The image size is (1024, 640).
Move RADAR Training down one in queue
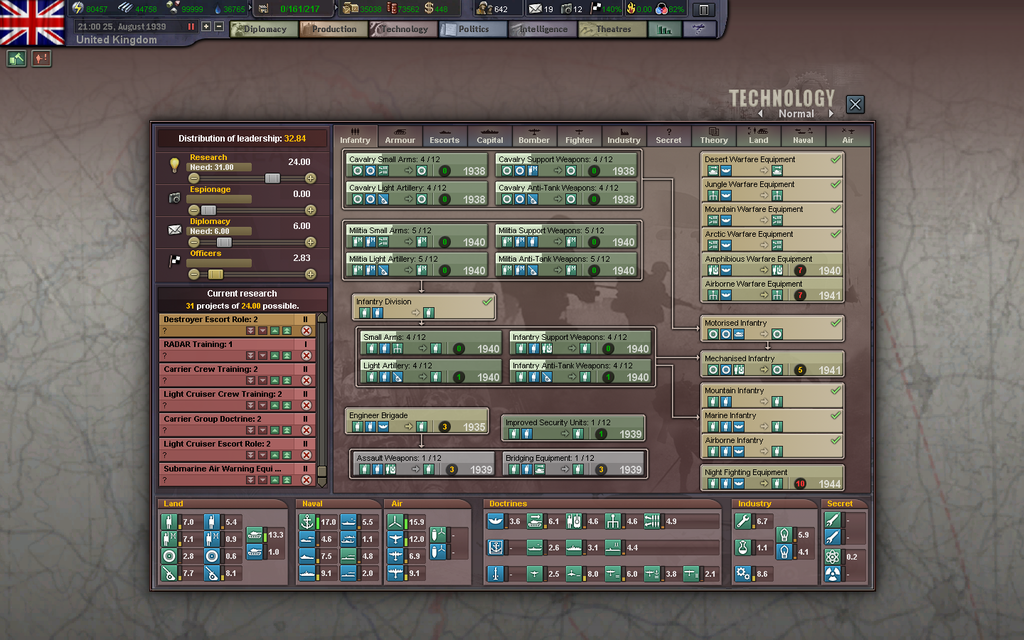[263, 356]
